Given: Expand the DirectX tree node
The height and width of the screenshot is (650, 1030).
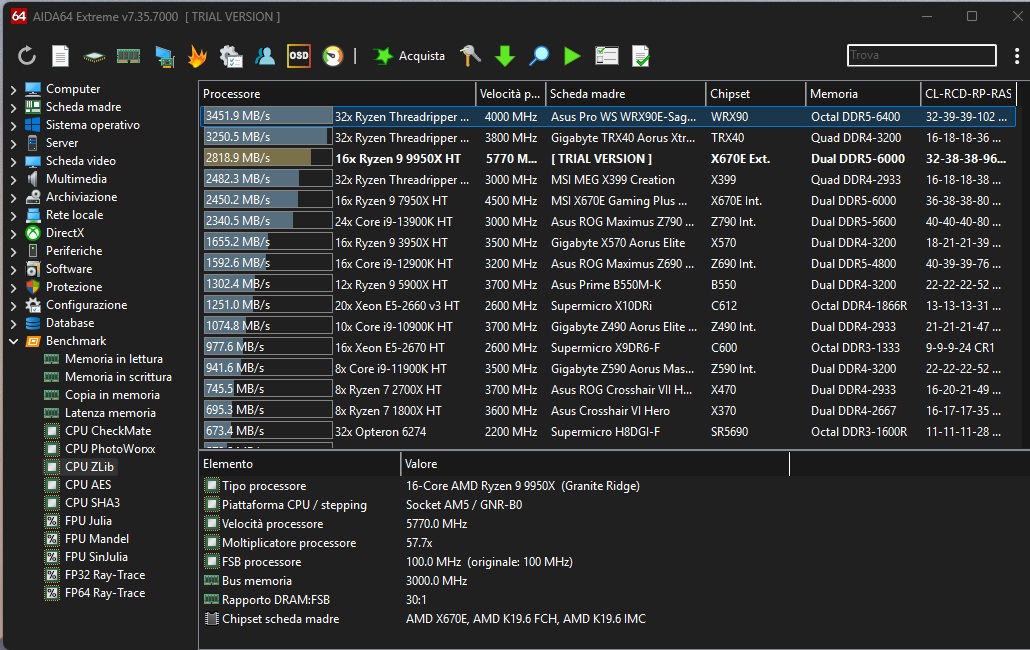Looking at the screenshot, I should click(x=13, y=233).
